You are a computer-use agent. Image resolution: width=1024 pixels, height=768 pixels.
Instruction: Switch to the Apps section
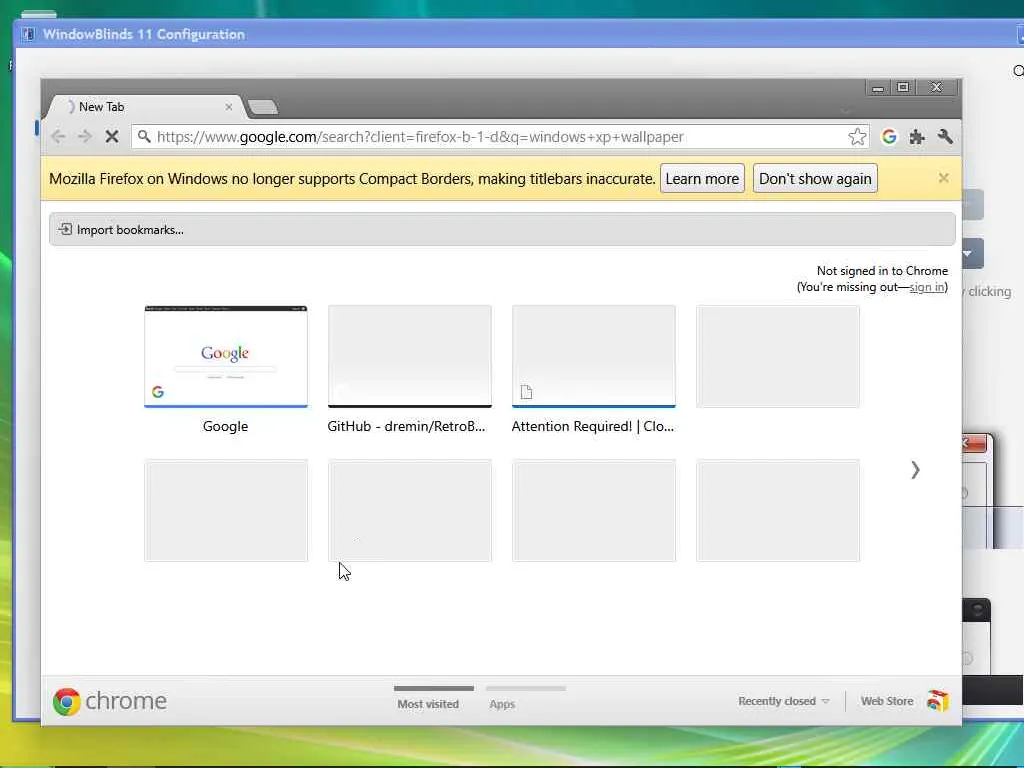click(x=502, y=703)
